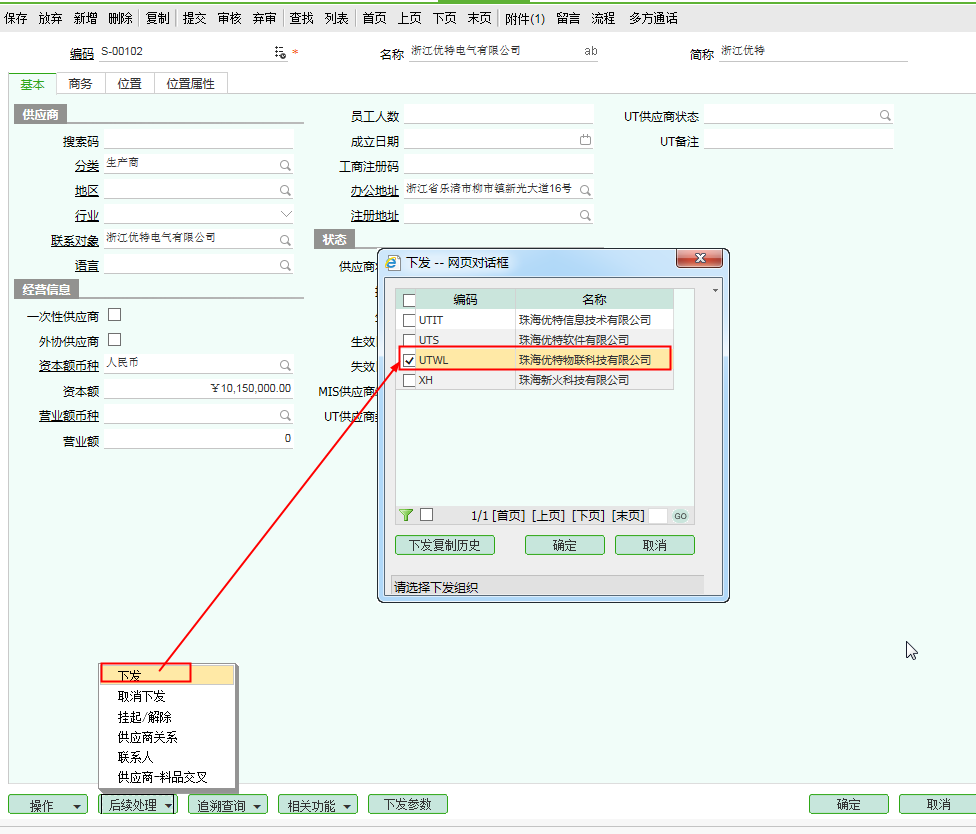This screenshot has height=834, width=976.
Task: Confirm the dialog with 确定
Action: coord(564,545)
